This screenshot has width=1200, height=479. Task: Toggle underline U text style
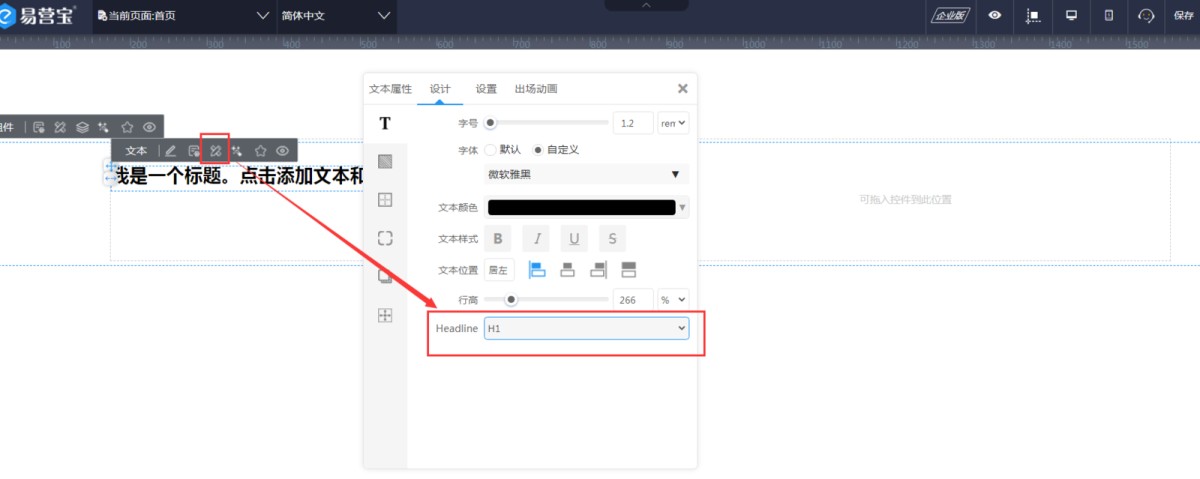tap(574, 239)
